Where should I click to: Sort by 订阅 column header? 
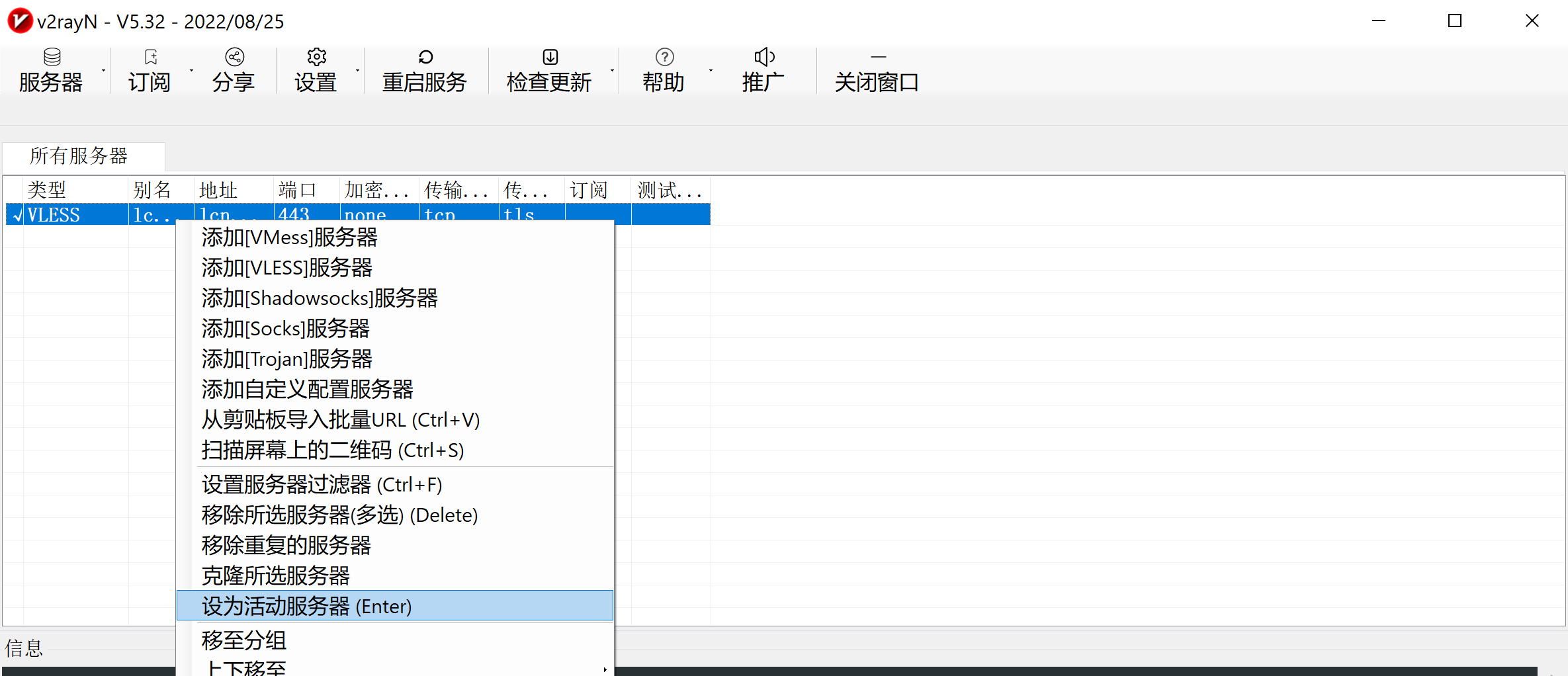coord(598,190)
